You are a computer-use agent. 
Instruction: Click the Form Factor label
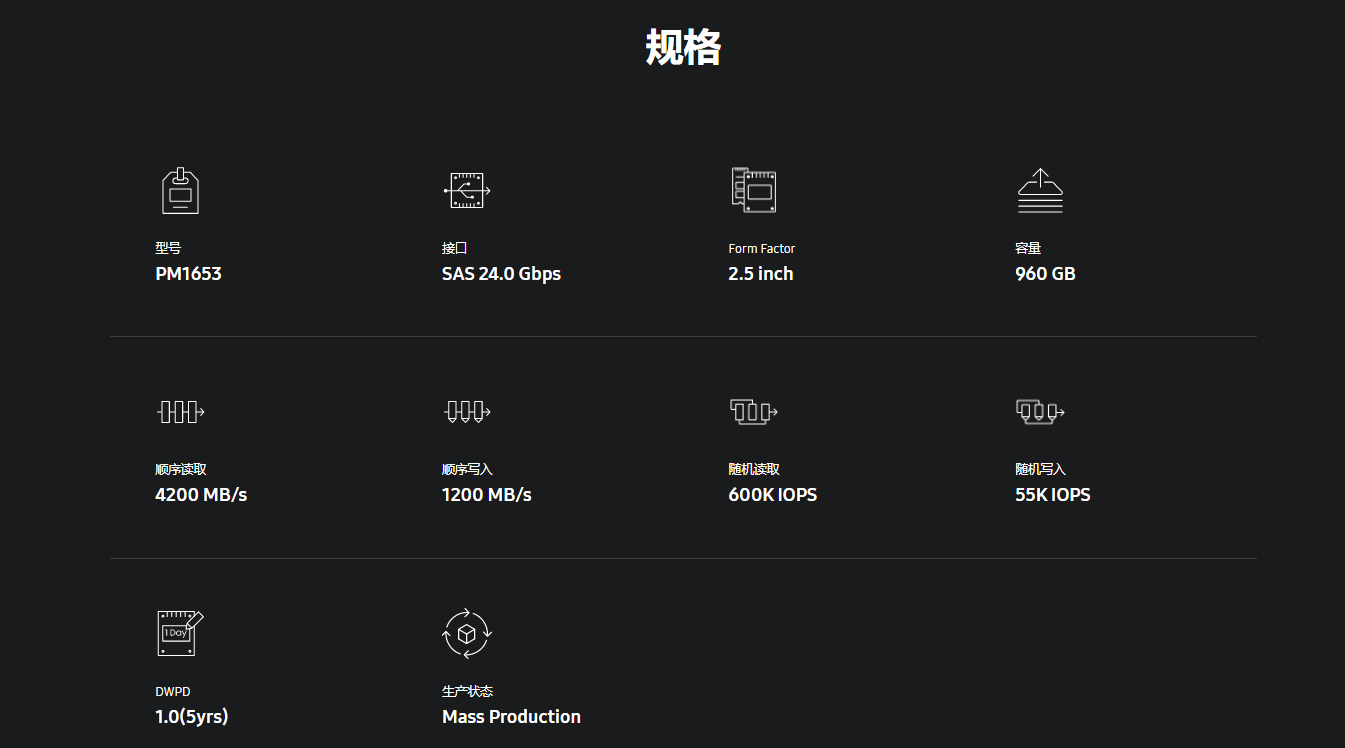(762, 249)
